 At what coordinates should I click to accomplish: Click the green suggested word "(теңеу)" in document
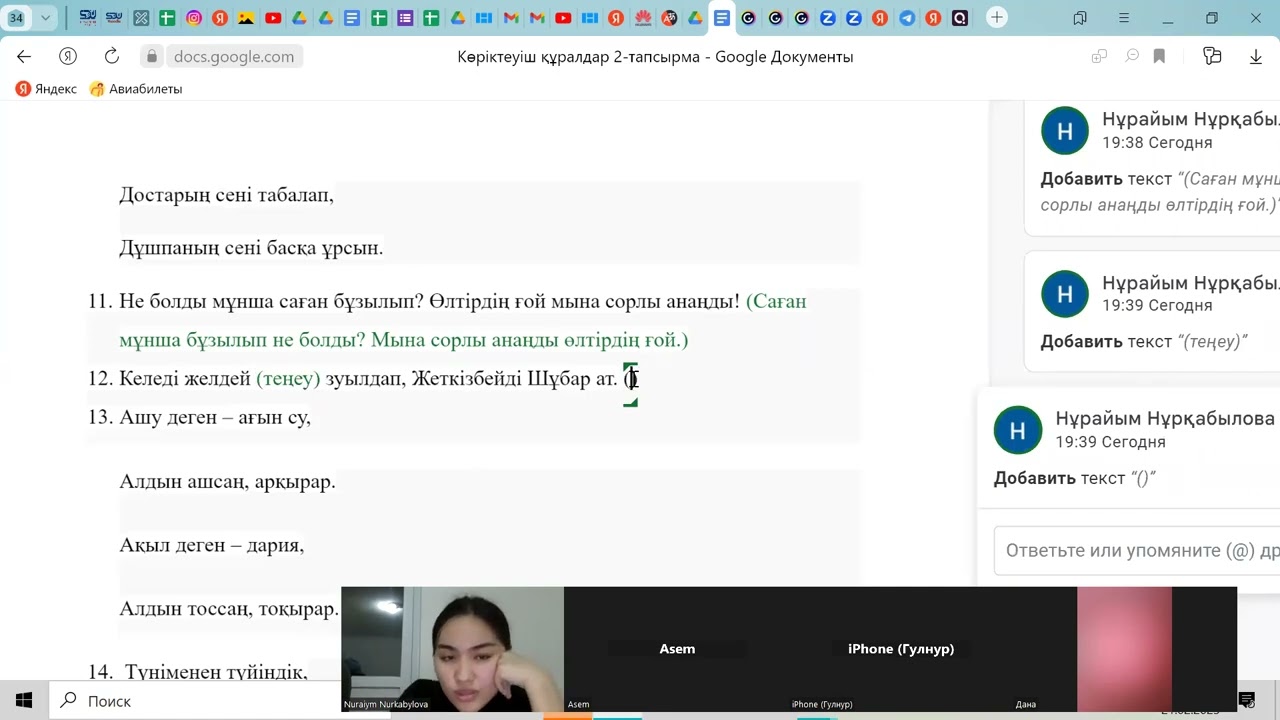coord(288,379)
